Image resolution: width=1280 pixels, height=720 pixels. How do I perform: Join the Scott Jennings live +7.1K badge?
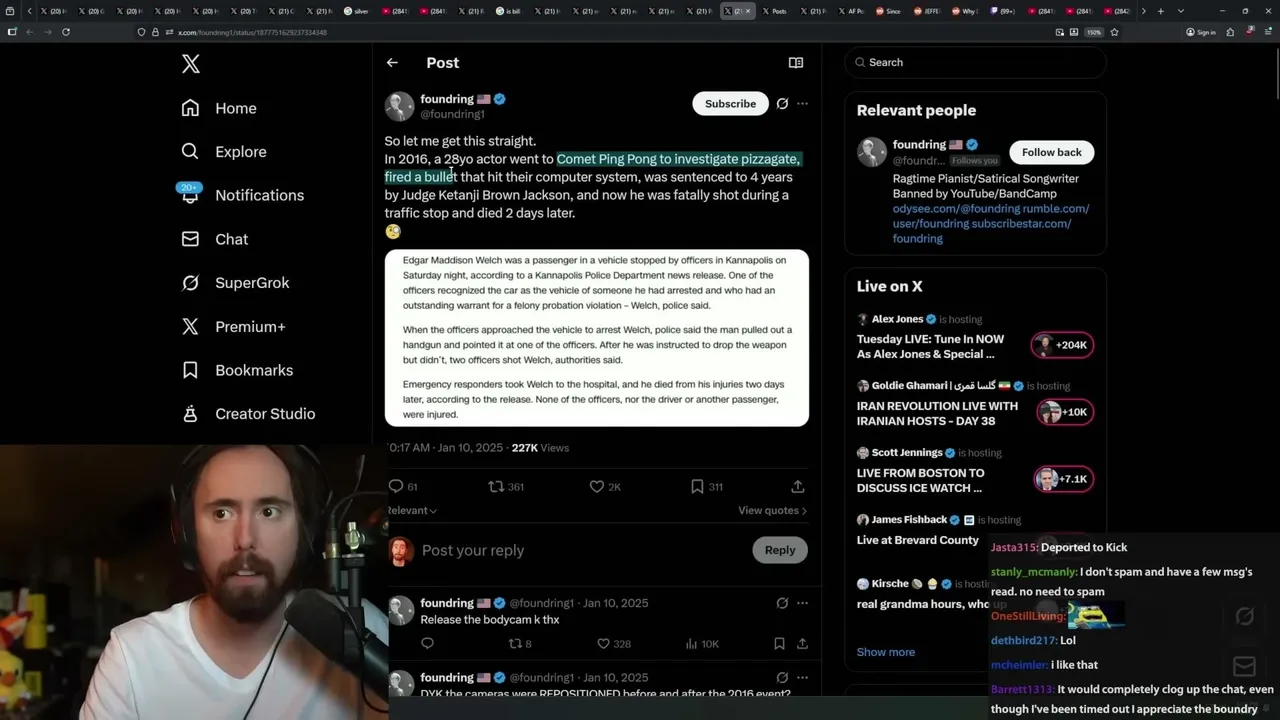(1064, 480)
